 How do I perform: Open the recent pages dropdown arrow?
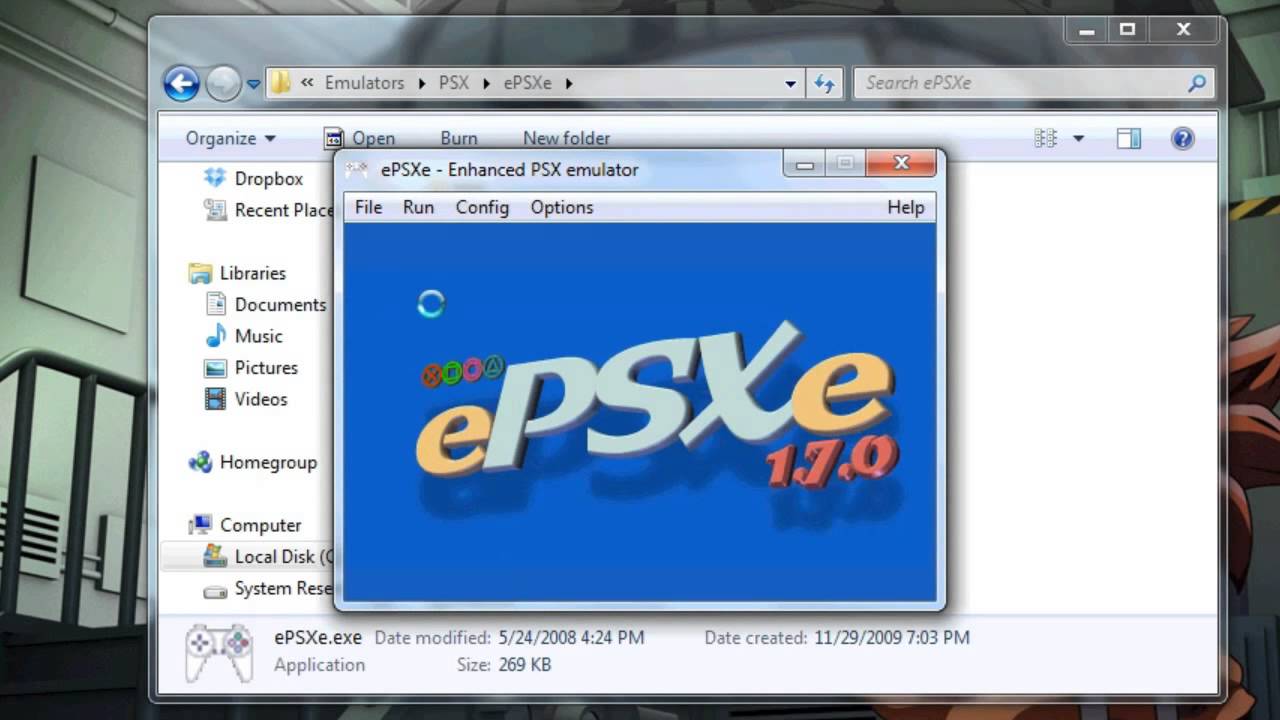pyautogui.click(x=253, y=84)
